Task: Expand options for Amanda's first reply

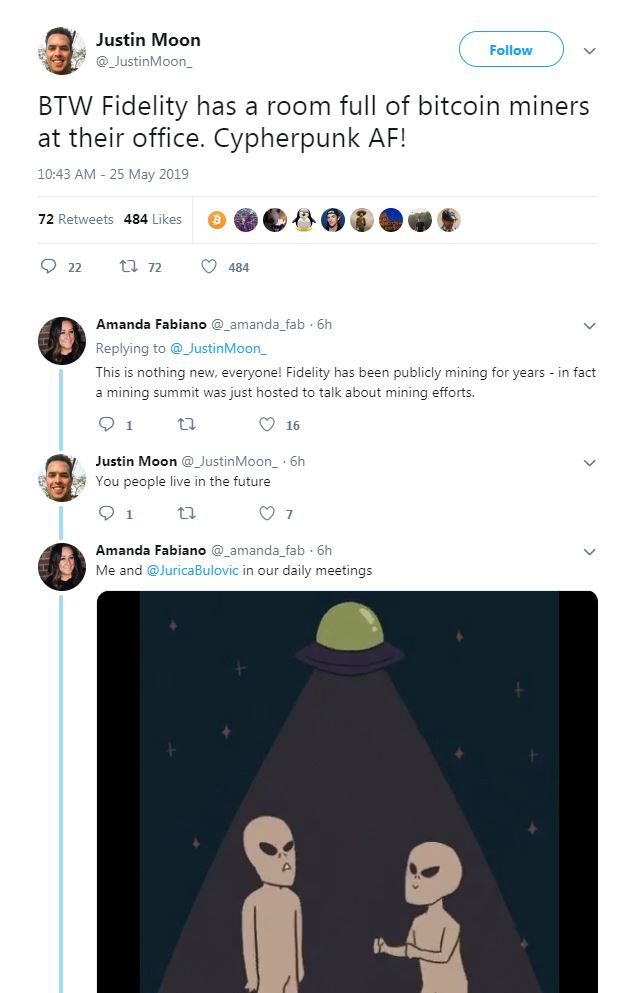Action: (589, 325)
